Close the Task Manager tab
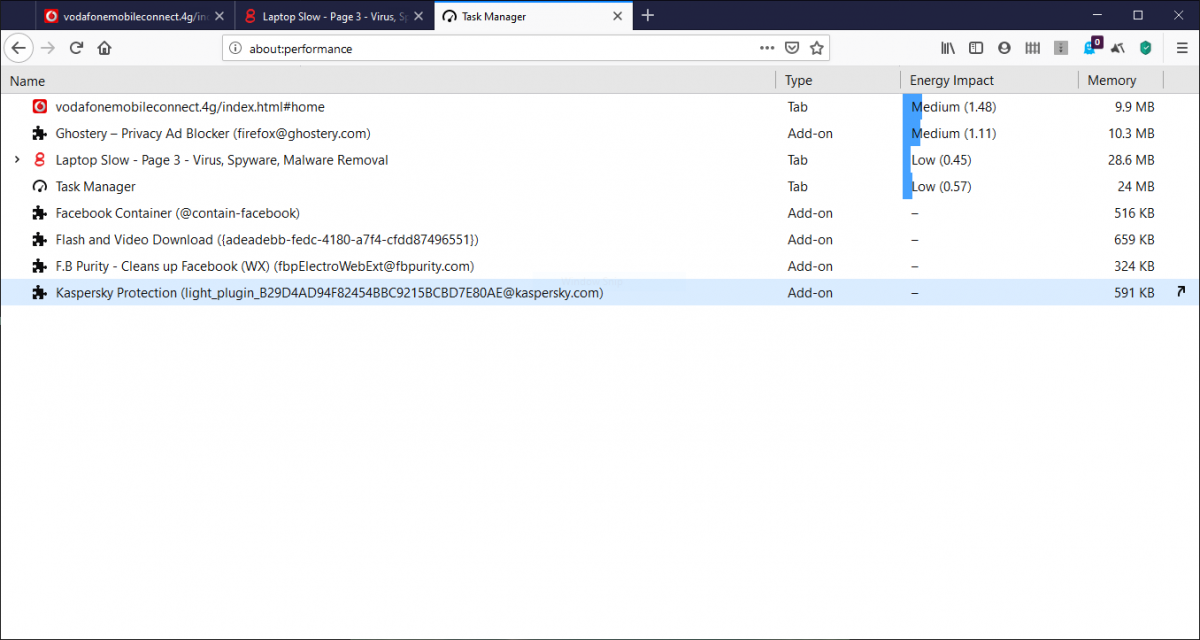Viewport: 1200px width, 640px height. point(618,16)
